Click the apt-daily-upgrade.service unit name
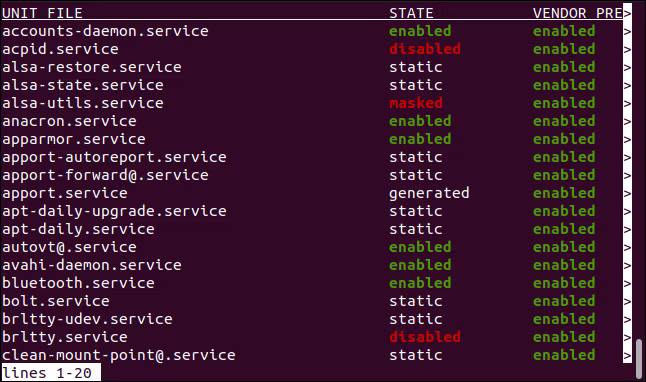The image size is (646, 382). [114, 211]
